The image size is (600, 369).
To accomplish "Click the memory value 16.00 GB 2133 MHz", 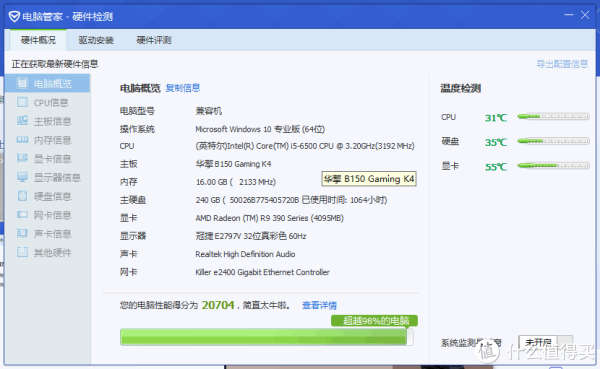I will coord(236,182).
